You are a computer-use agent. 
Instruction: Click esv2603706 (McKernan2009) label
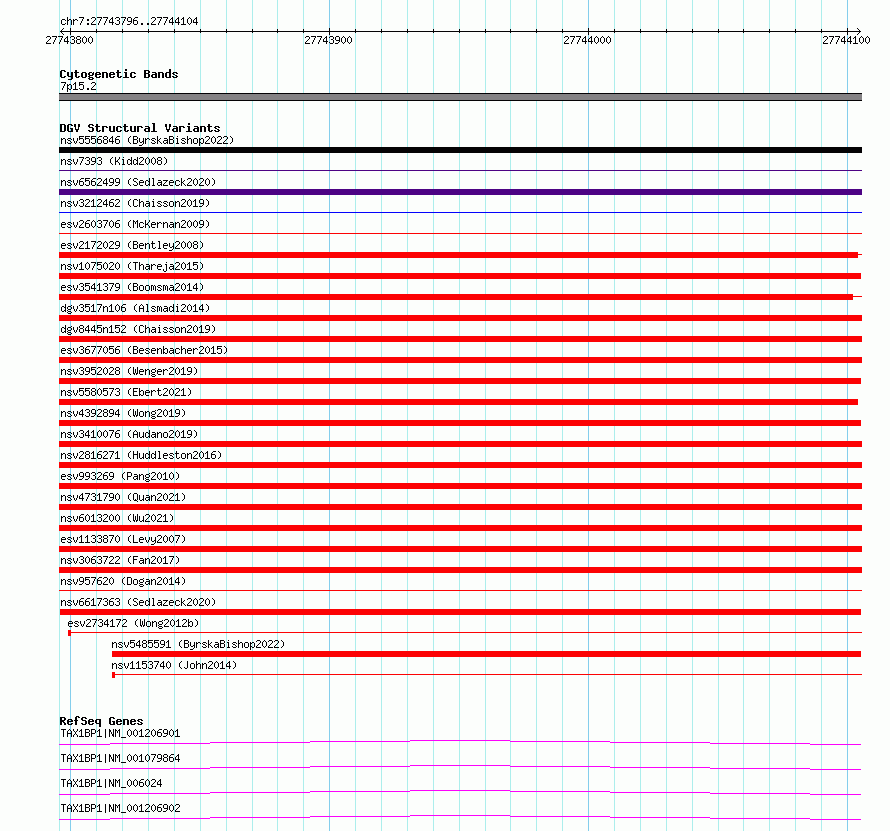(x=135, y=224)
